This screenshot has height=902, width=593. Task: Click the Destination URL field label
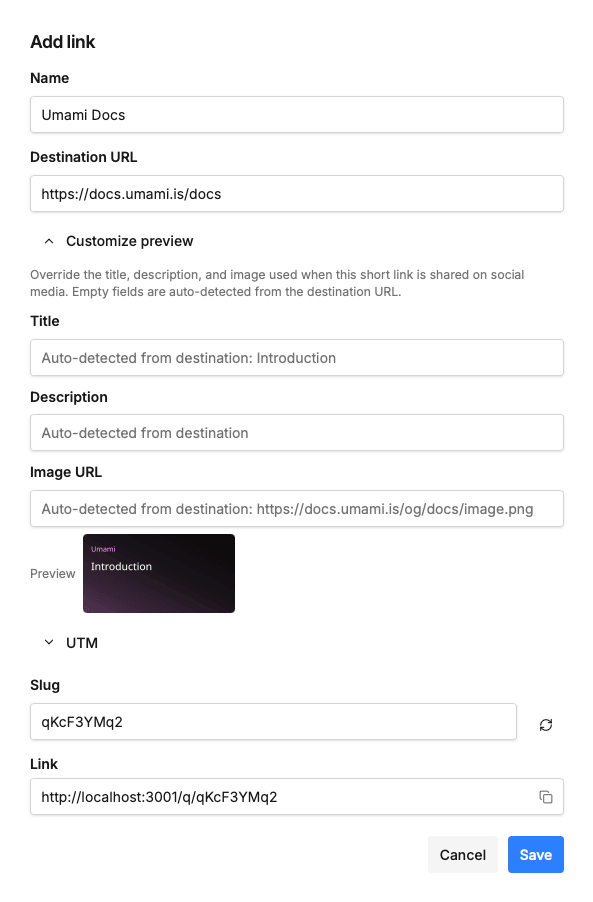[x=83, y=157]
